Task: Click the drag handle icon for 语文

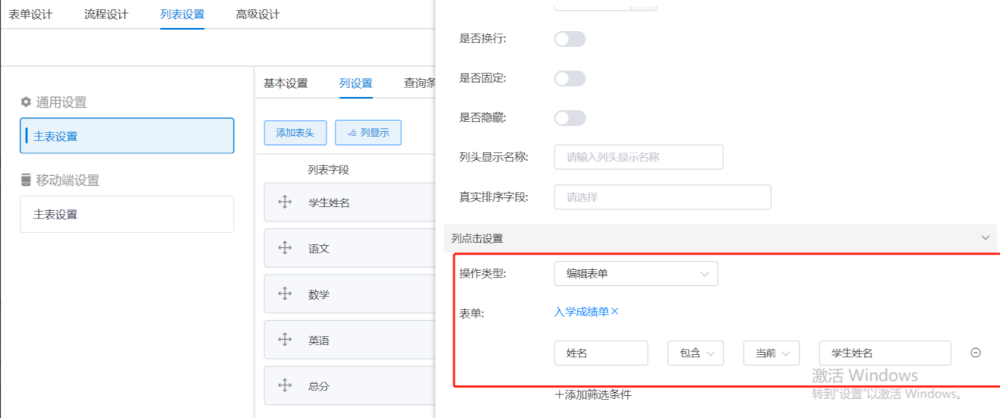Action: click(x=284, y=248)
